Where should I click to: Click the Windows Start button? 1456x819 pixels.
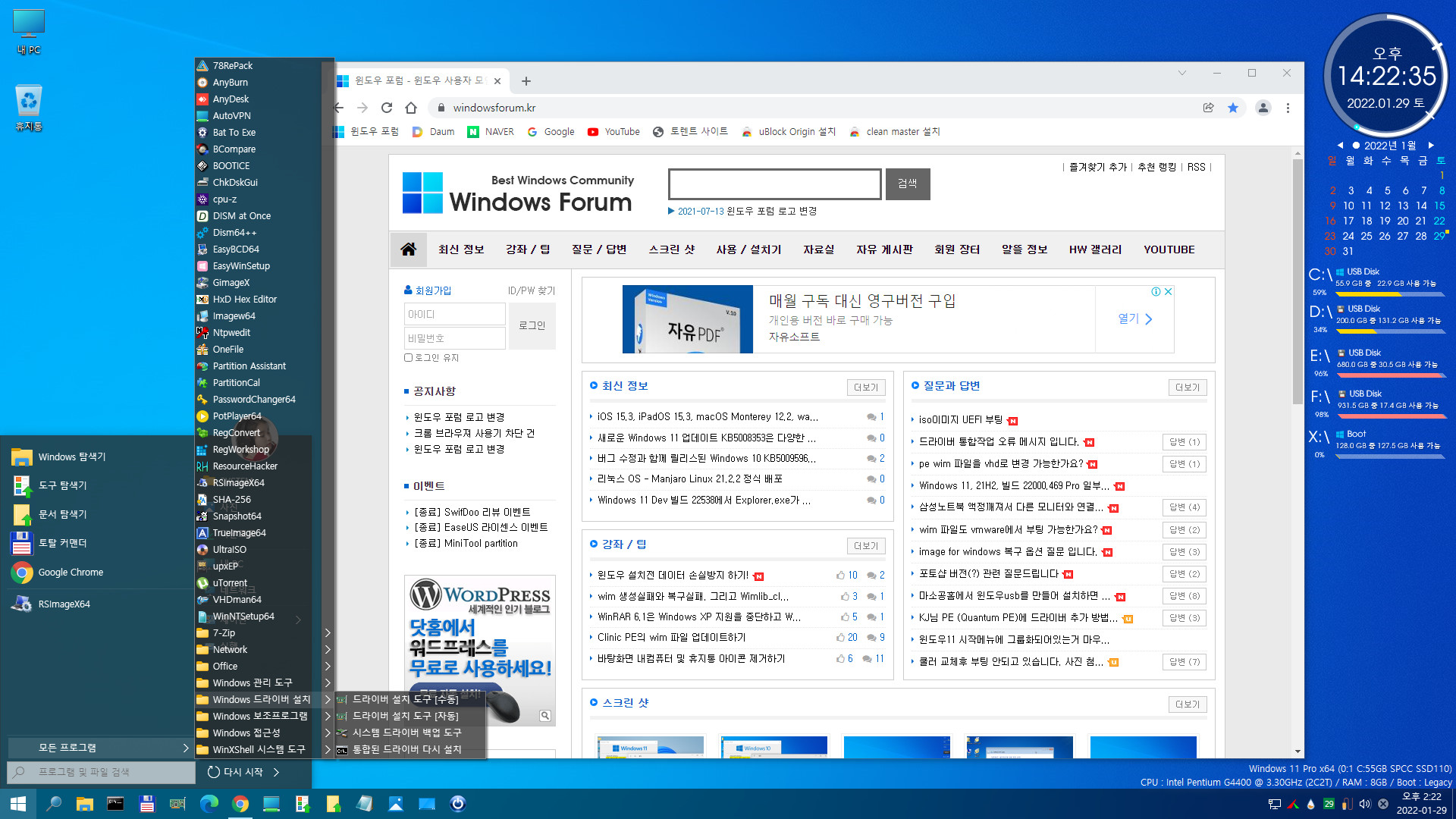[x=17, y=804]
